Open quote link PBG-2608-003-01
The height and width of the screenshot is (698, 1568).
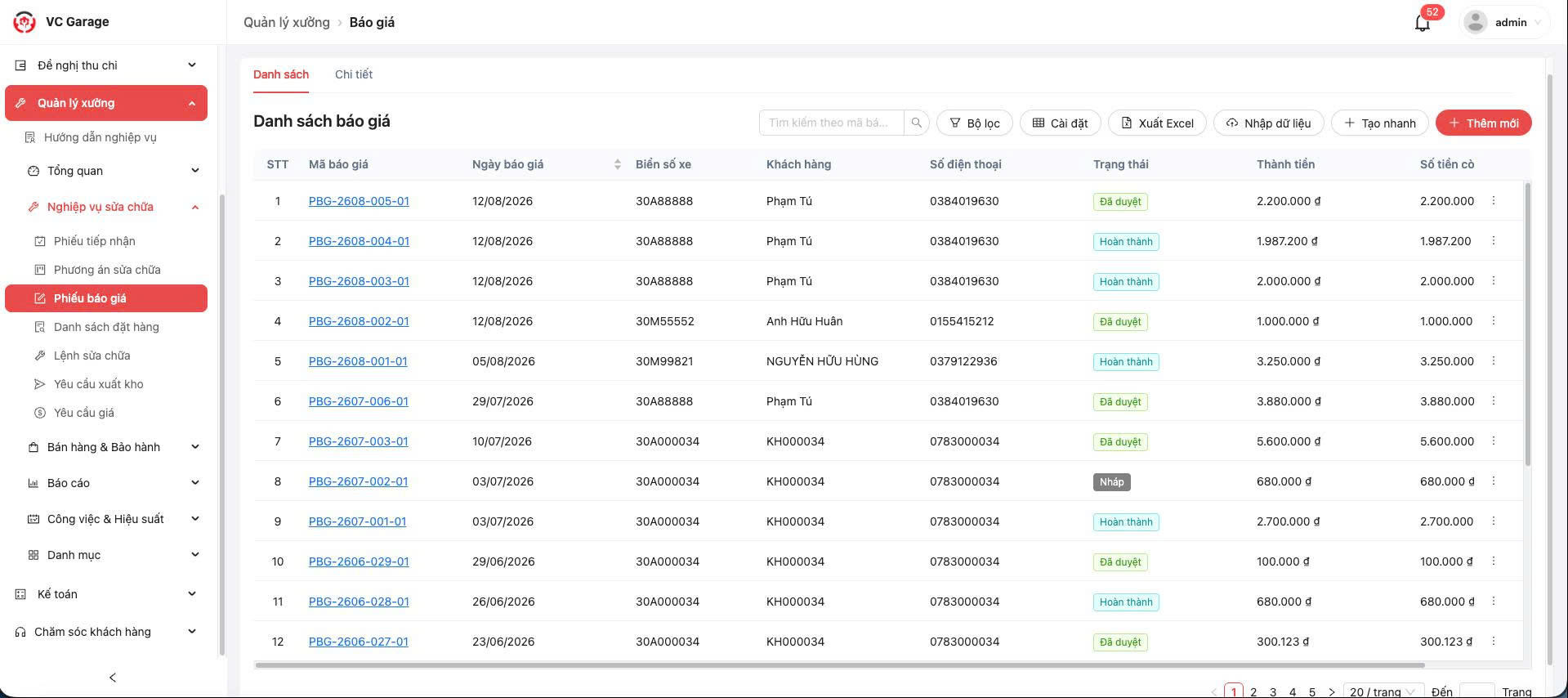pos(359,281)
